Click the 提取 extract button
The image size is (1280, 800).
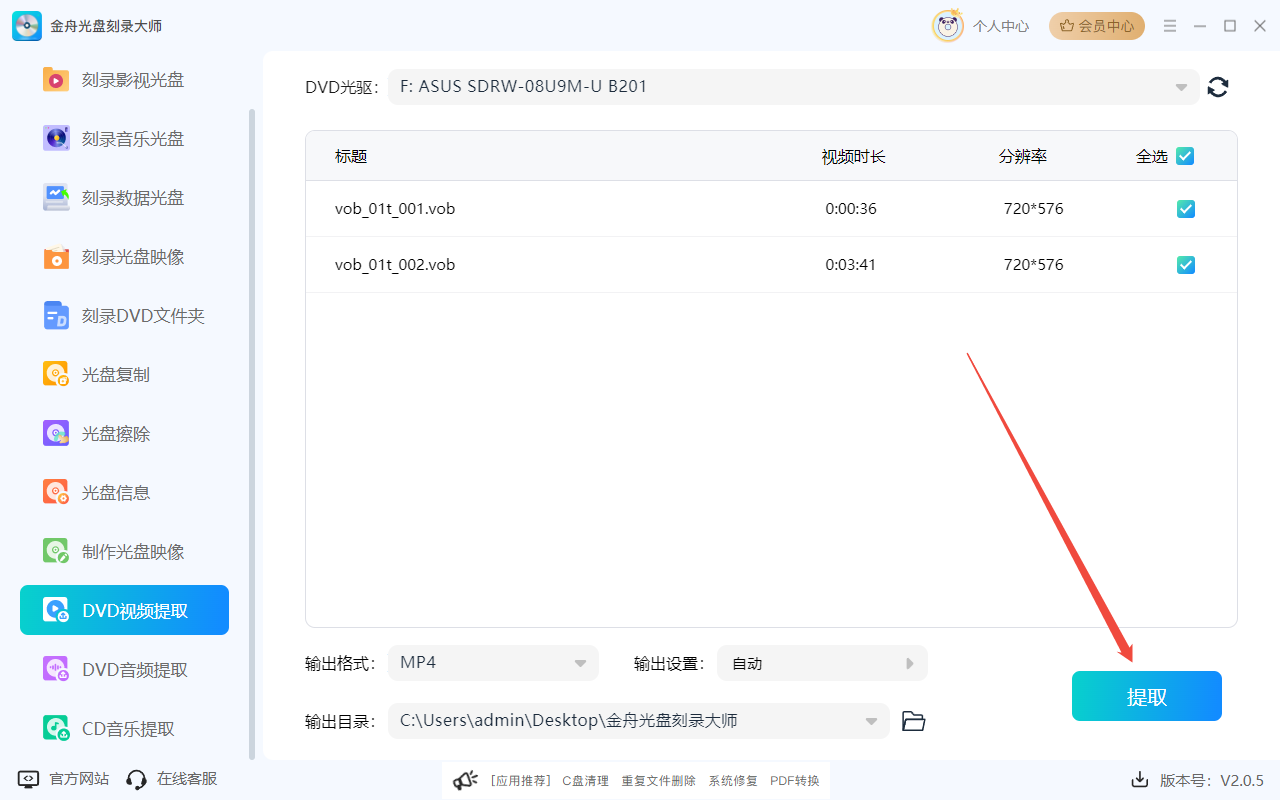(x=1147, y=696)
